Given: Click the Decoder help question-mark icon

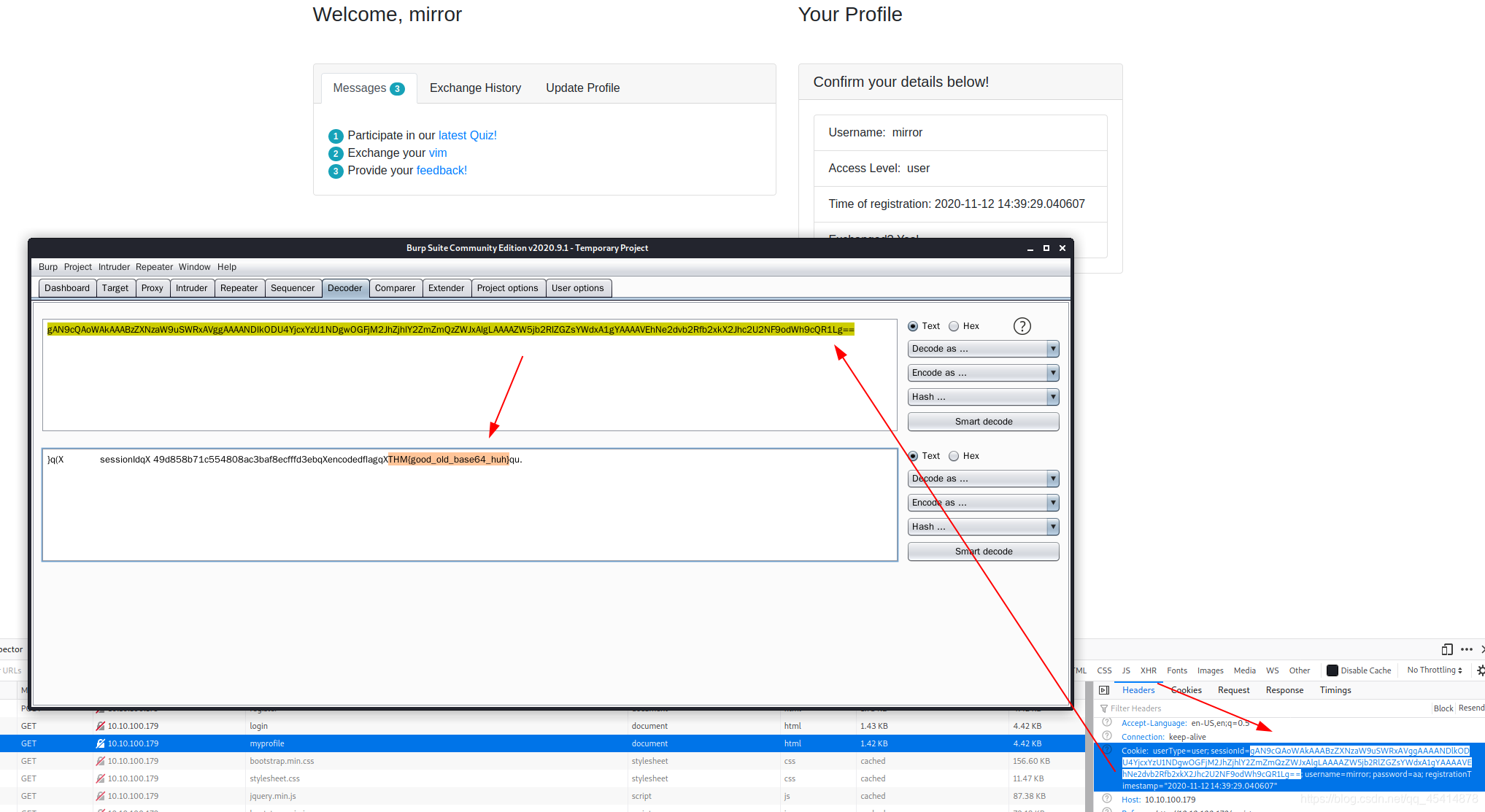Looking at the screenshot, I should point(1022,326).
